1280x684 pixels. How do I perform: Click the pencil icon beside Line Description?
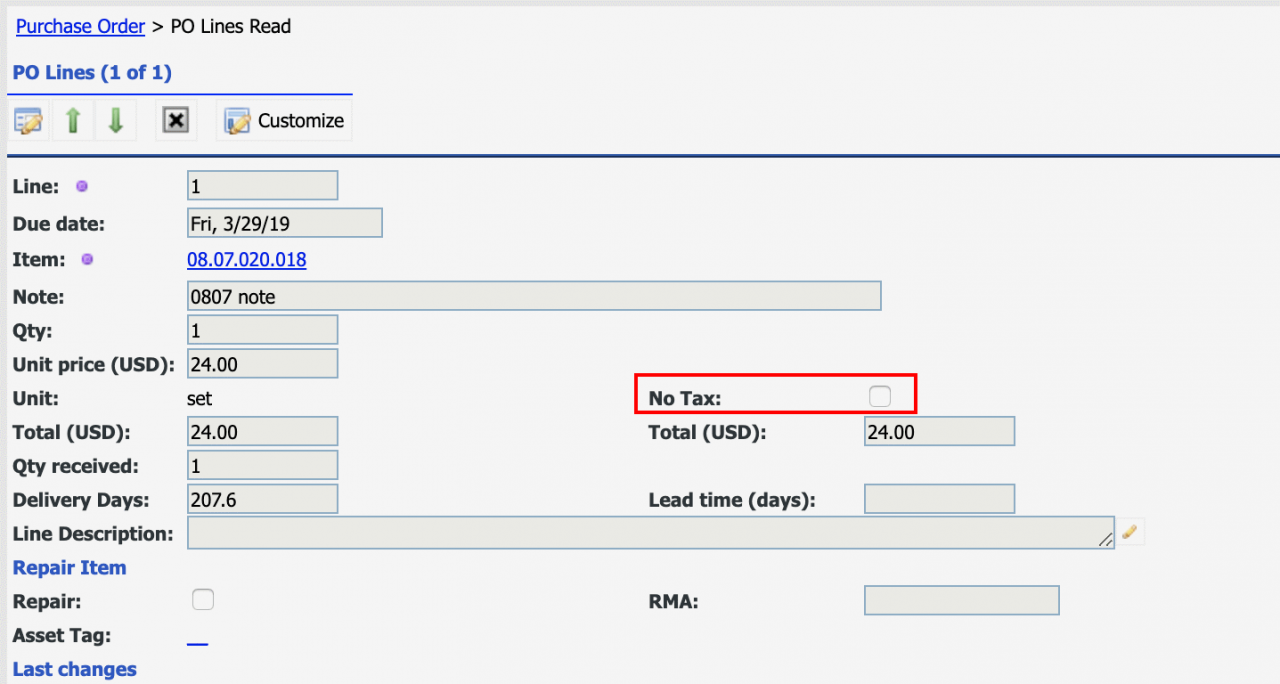click(x=1130, y=532)
